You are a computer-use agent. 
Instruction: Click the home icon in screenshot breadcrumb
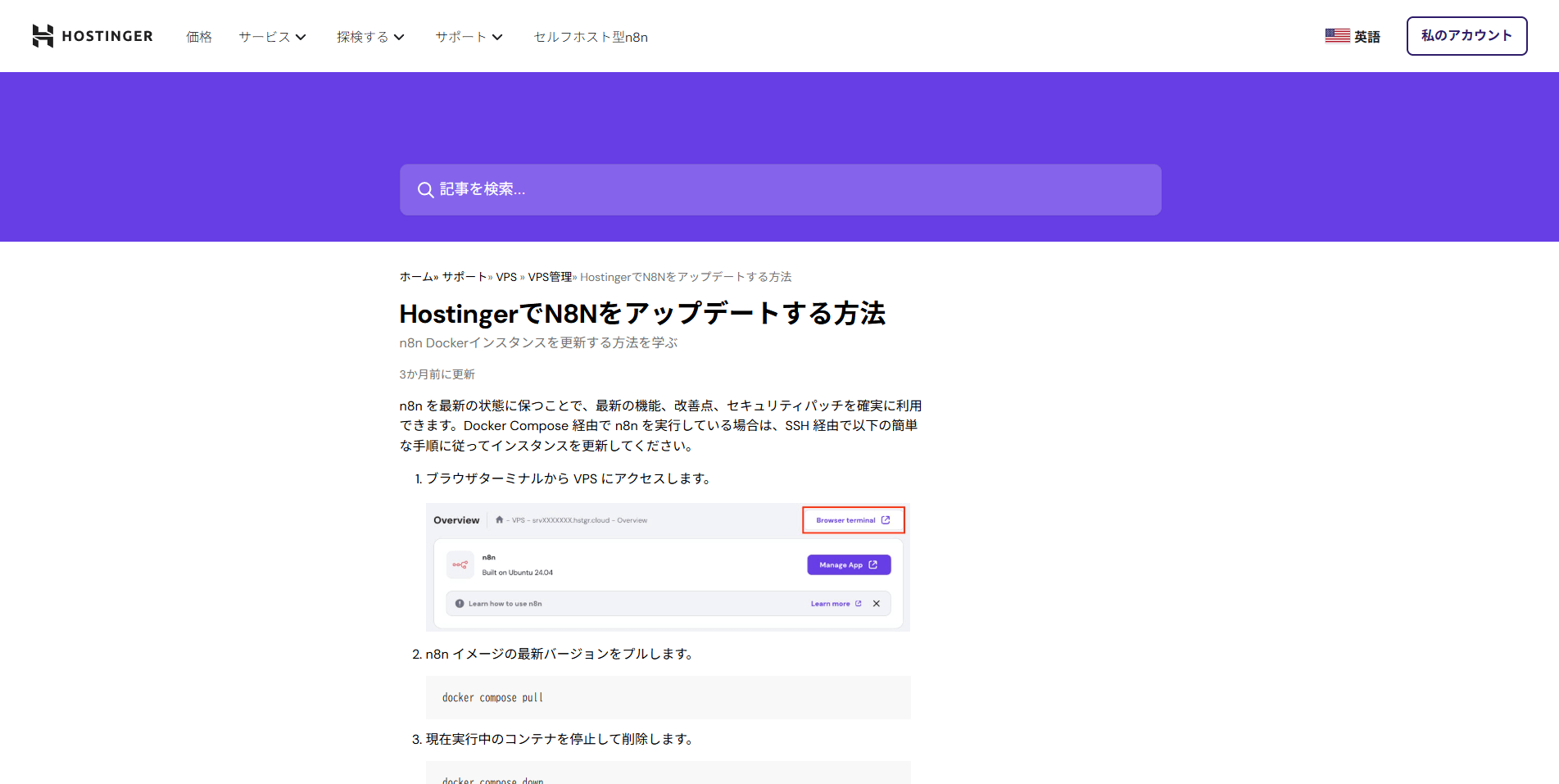tap(499, 520)
